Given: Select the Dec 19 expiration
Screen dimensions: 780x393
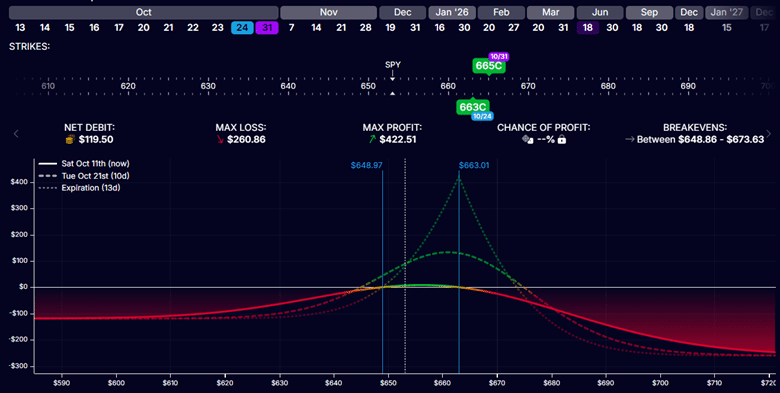Looking at the screenshot, I should pyautogui.click(x=390, y=28).
